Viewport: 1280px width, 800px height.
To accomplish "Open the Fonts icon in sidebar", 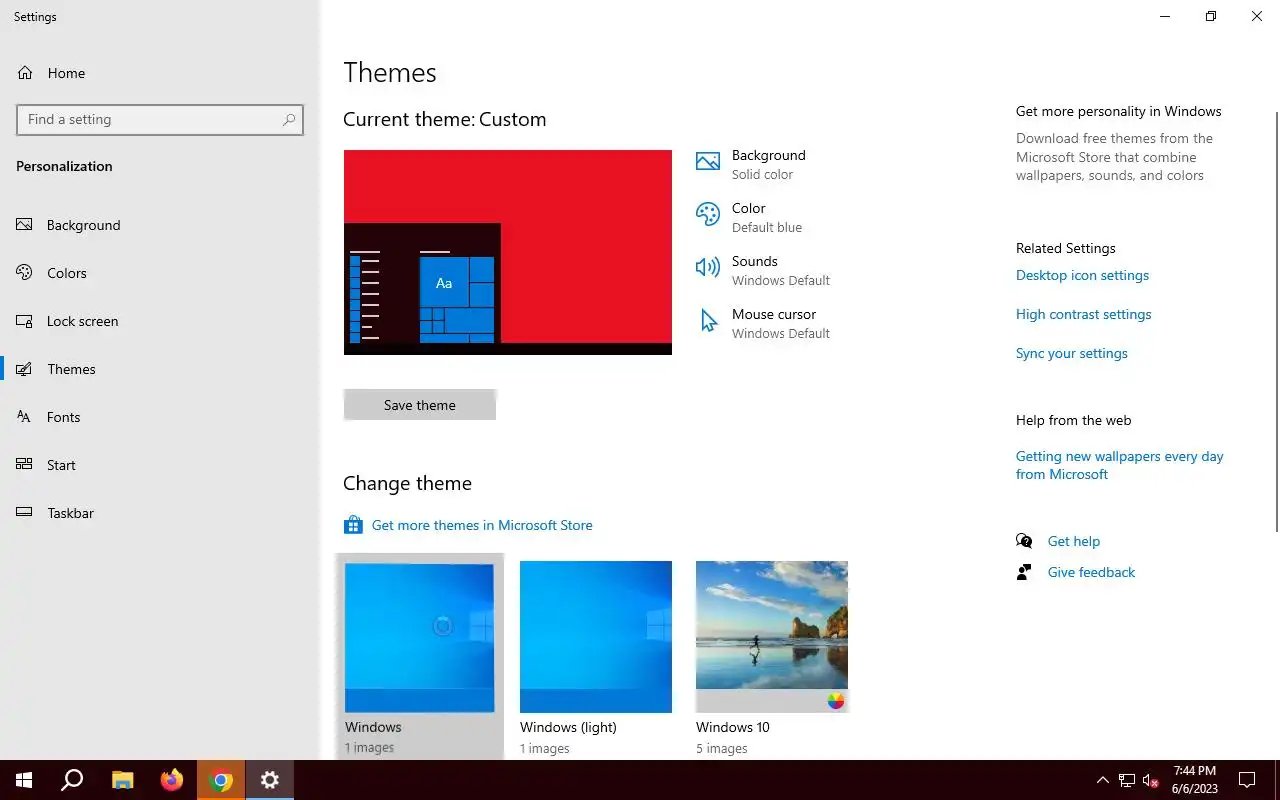I will point(25,417).
